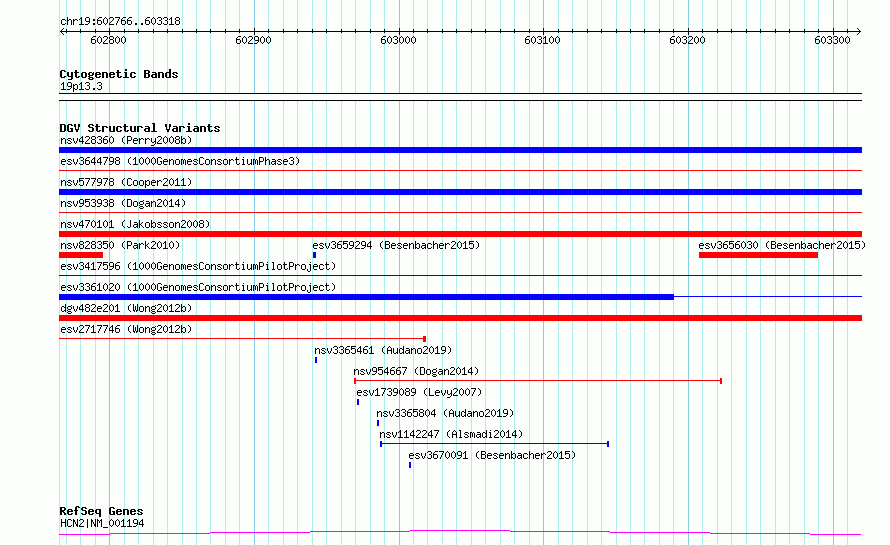Click variant label nsv953938 (Dogan2014)
Screen dimensions: 890x545
123,203
